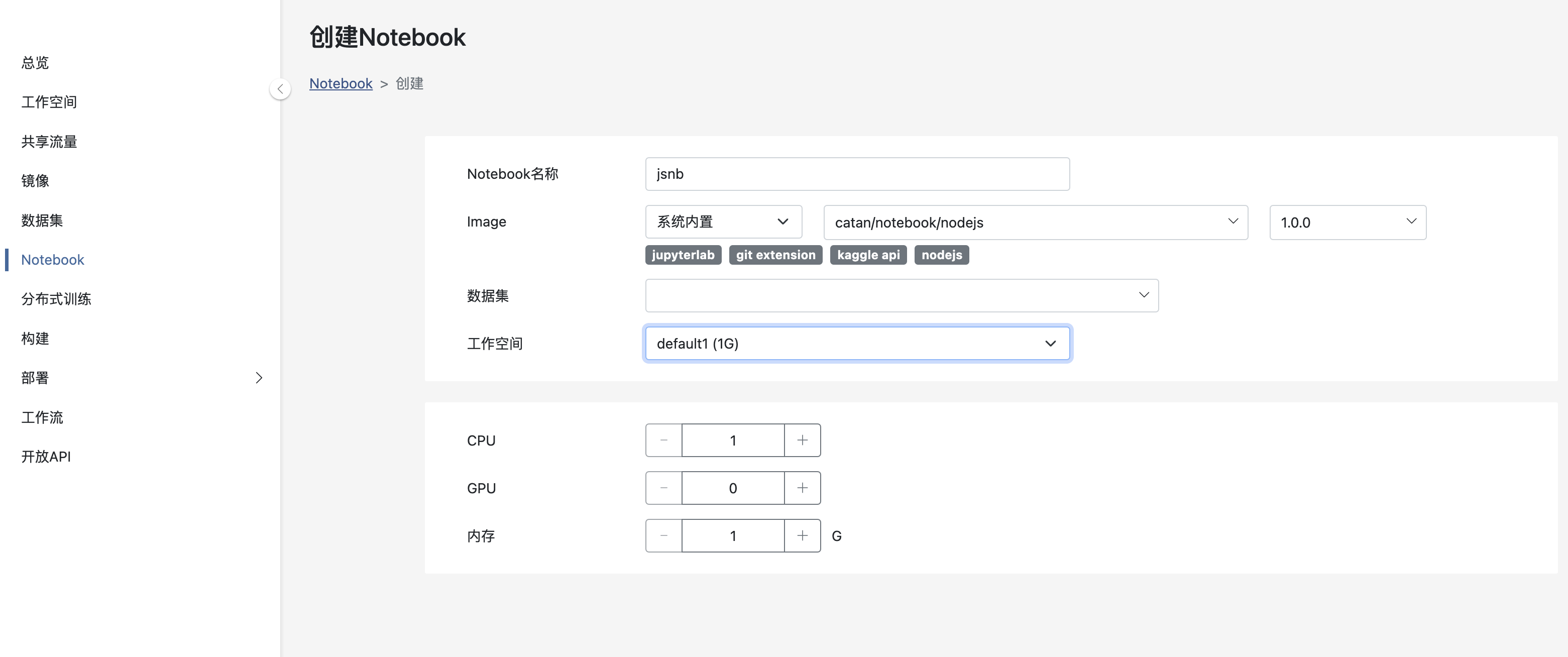Decrease GPU count with minus button
1568x657 pixels.
[663, 488]
